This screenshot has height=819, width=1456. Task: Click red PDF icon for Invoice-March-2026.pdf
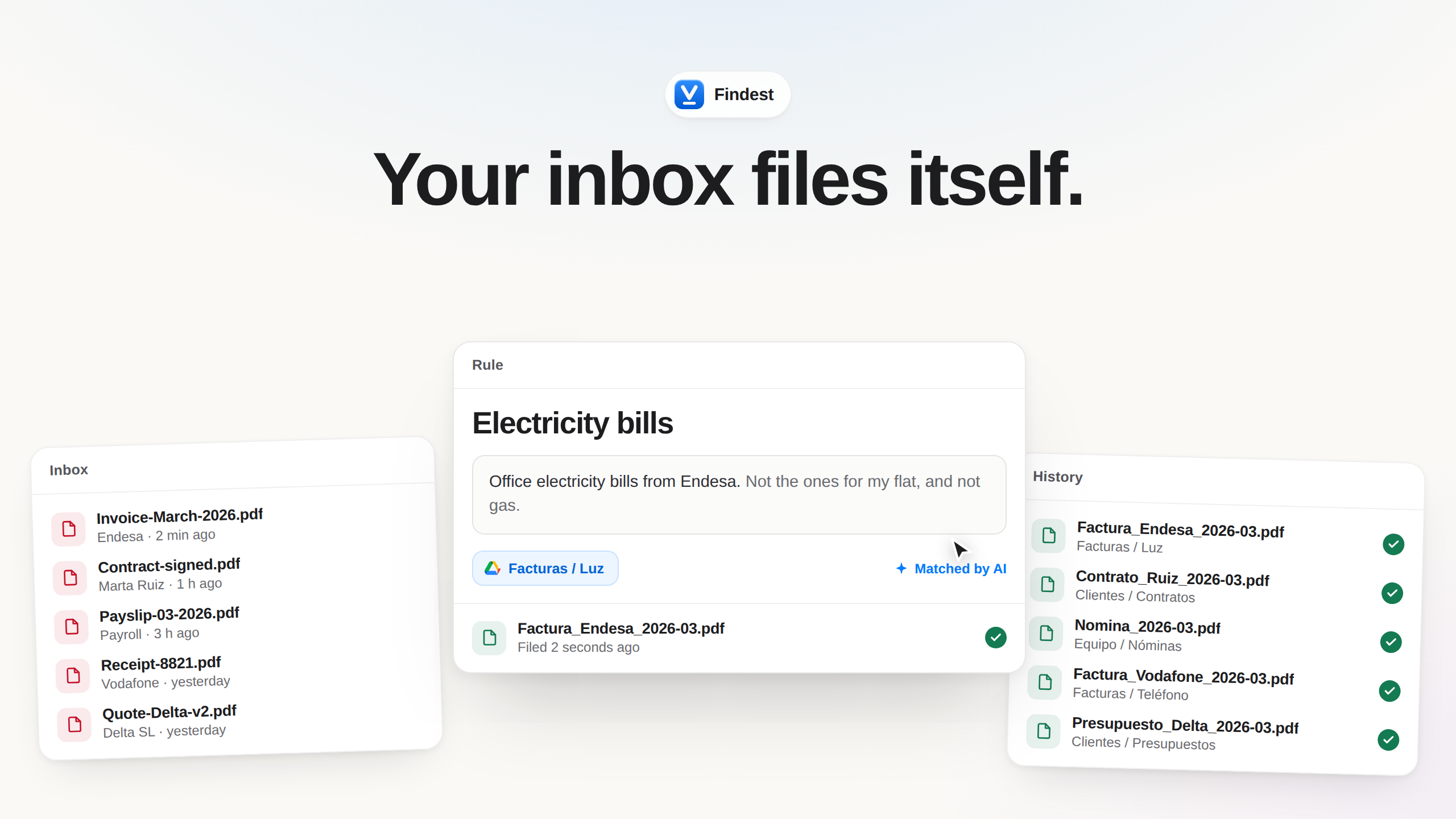pyautogui.click(x=68, y=528)
